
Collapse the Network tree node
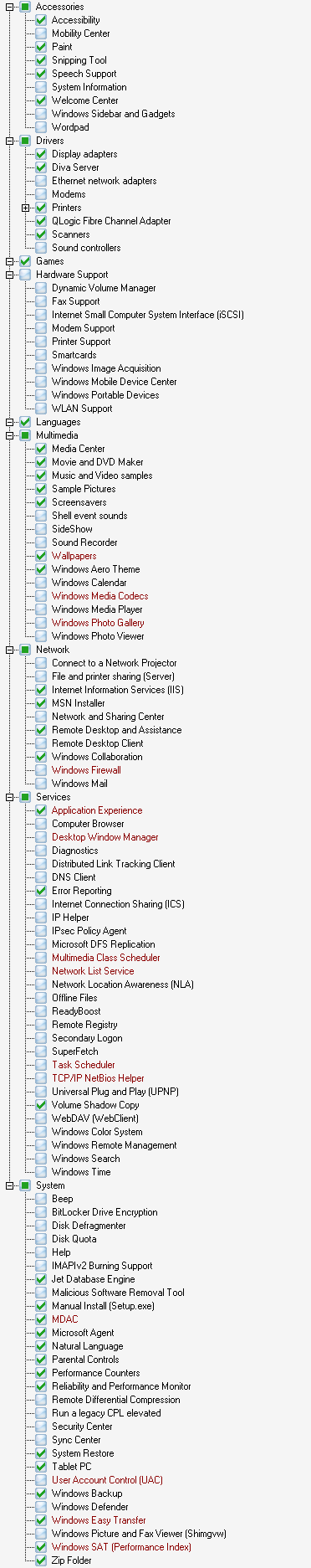click(10, 650)
